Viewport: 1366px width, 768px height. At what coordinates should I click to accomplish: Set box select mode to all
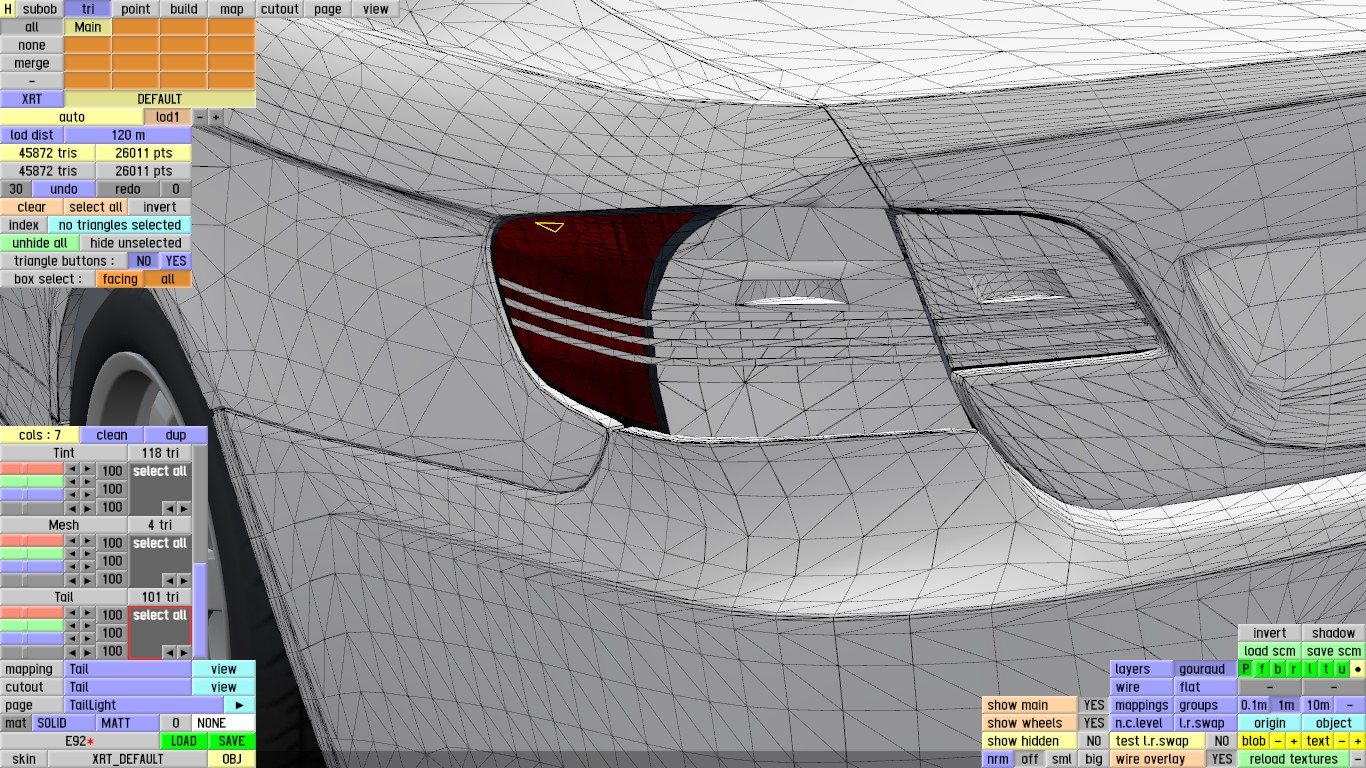(168, 279)
